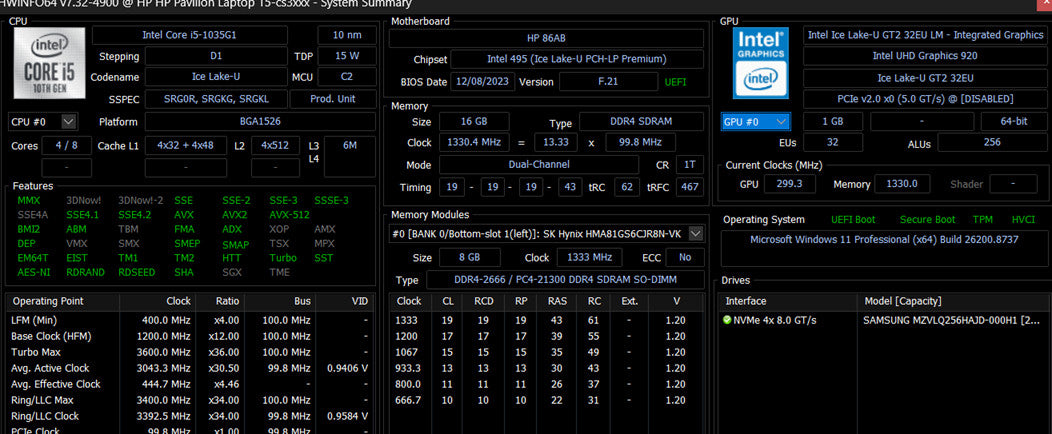Click the memory Size value 16 GB
The image size is (1052, 434).
click(474, 122)
